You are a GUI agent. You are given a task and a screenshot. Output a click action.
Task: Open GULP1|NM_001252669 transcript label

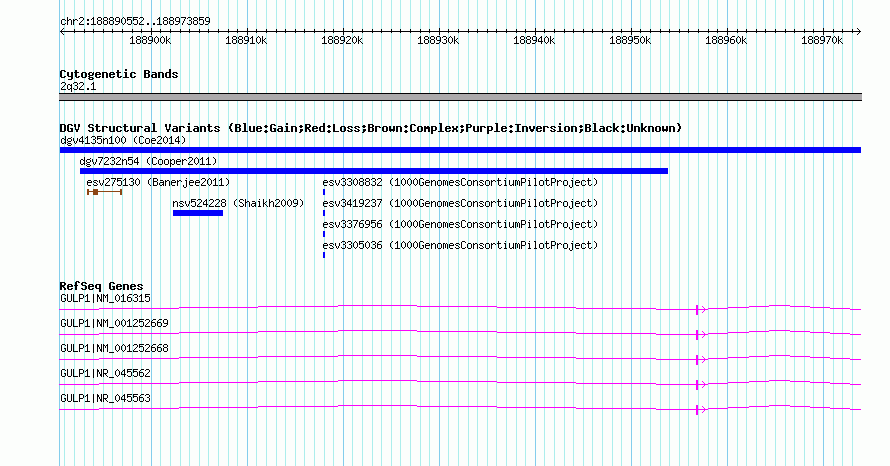click(115, 324)
